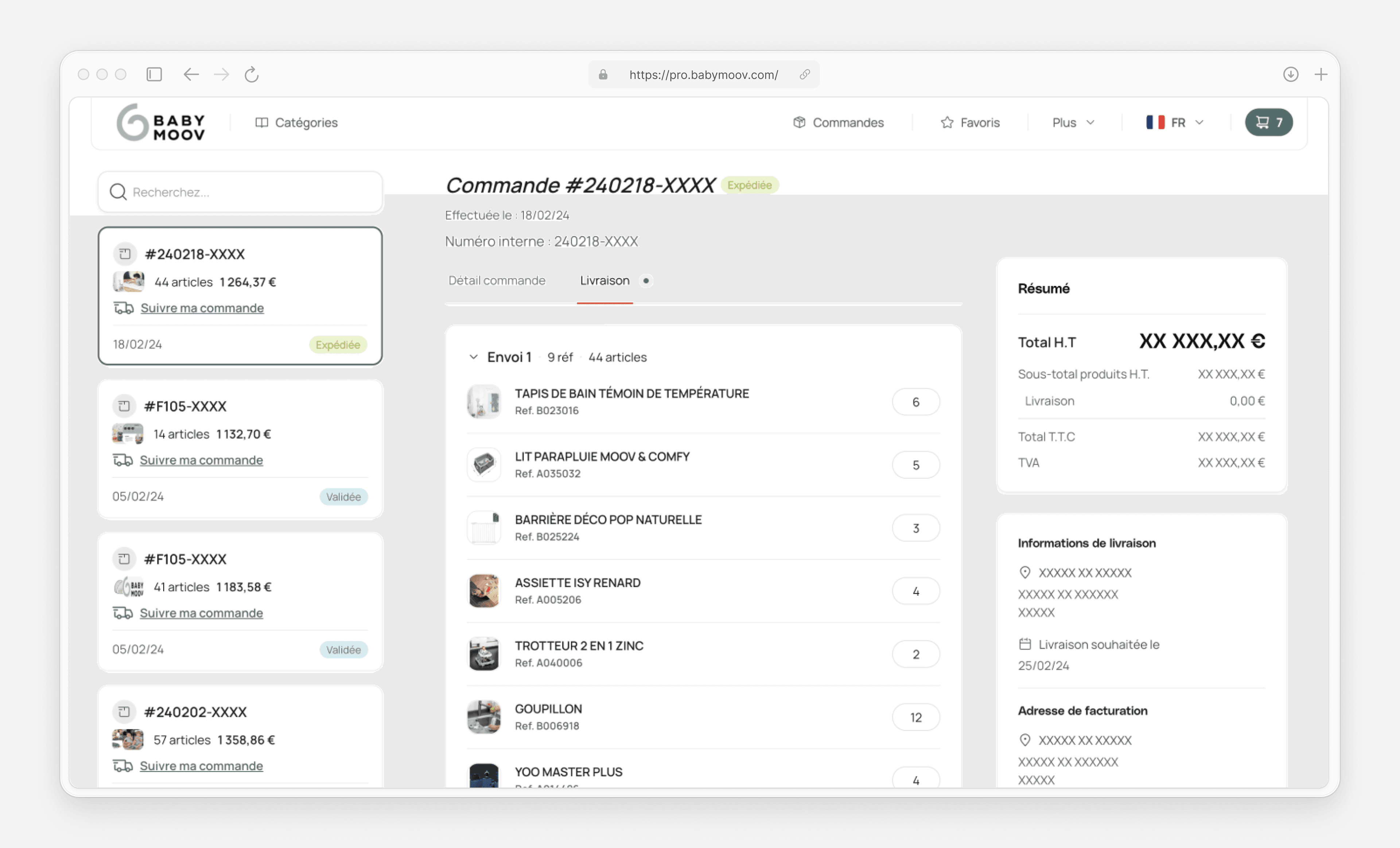Viewport: 1400px width, 848px height.
Task: Open a new browser tab with plus icon
Action: [1321, 74]
